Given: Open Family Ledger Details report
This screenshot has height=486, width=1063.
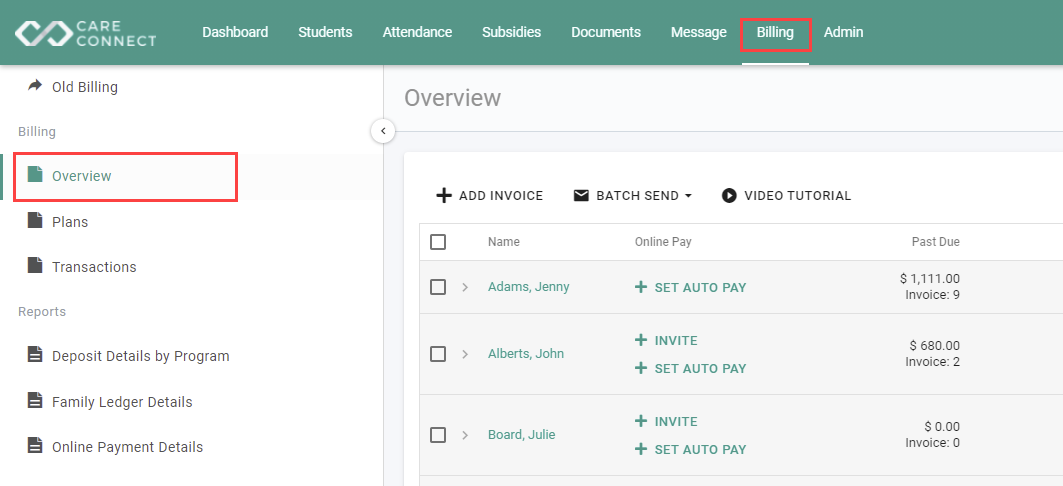Looking at the screenshot, I should click(x=122, y=402).
